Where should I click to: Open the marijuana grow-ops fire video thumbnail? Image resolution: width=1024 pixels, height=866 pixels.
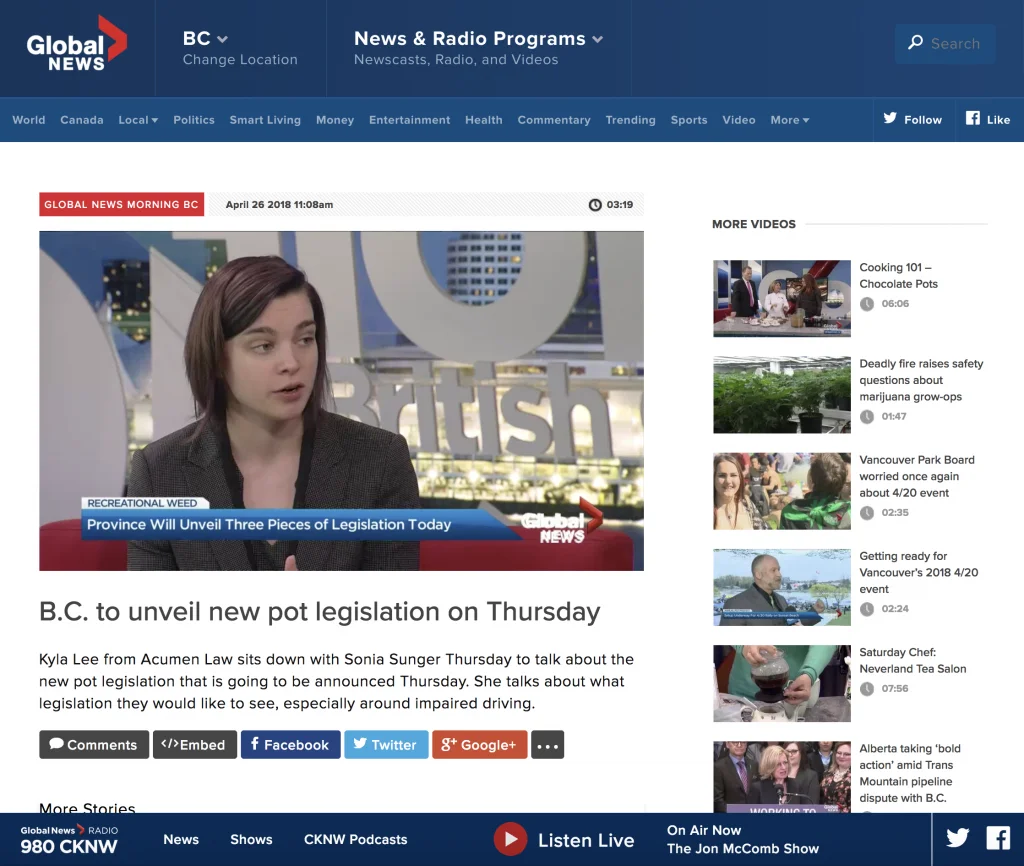782,394
